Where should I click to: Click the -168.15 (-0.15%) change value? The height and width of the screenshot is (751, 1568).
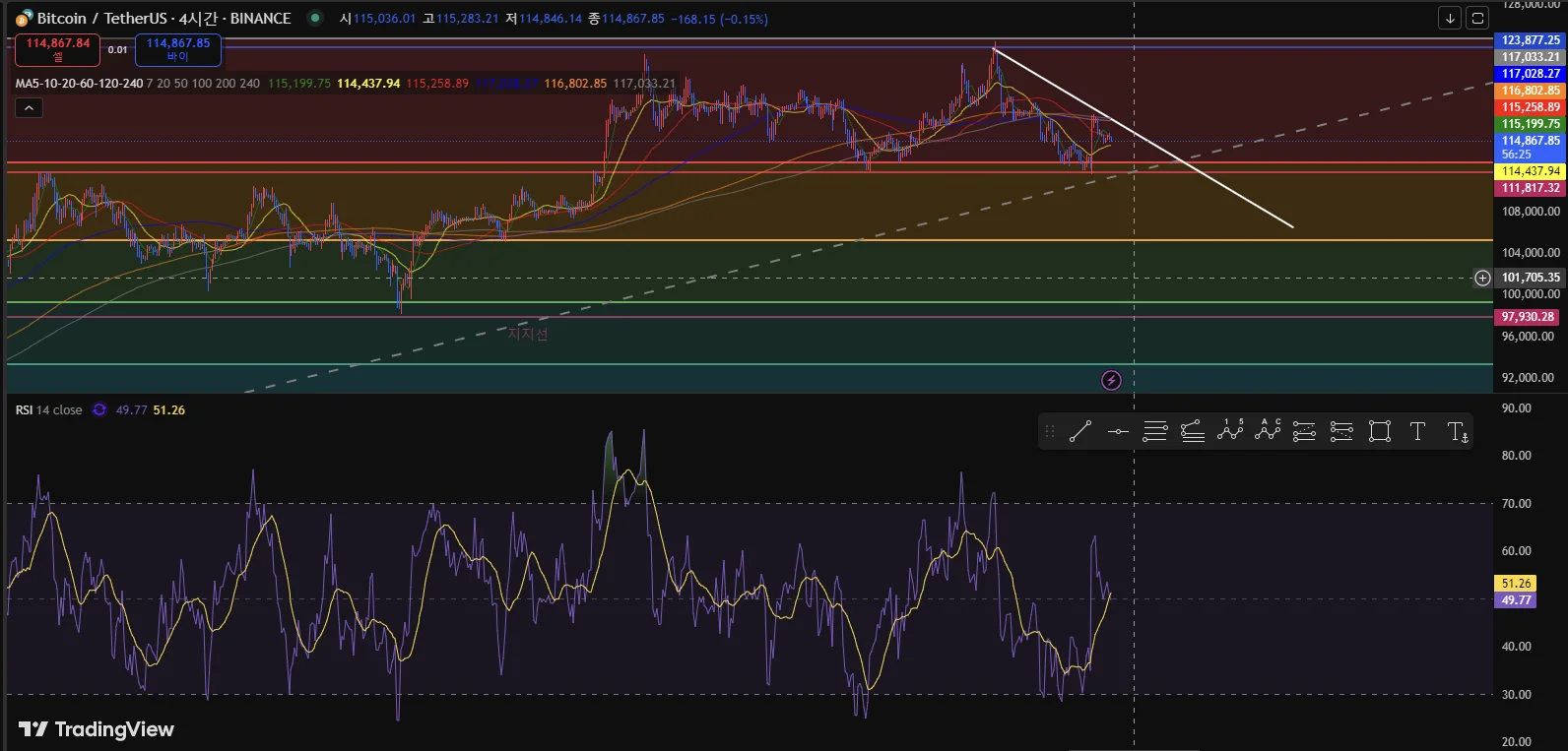click(720, 19)
